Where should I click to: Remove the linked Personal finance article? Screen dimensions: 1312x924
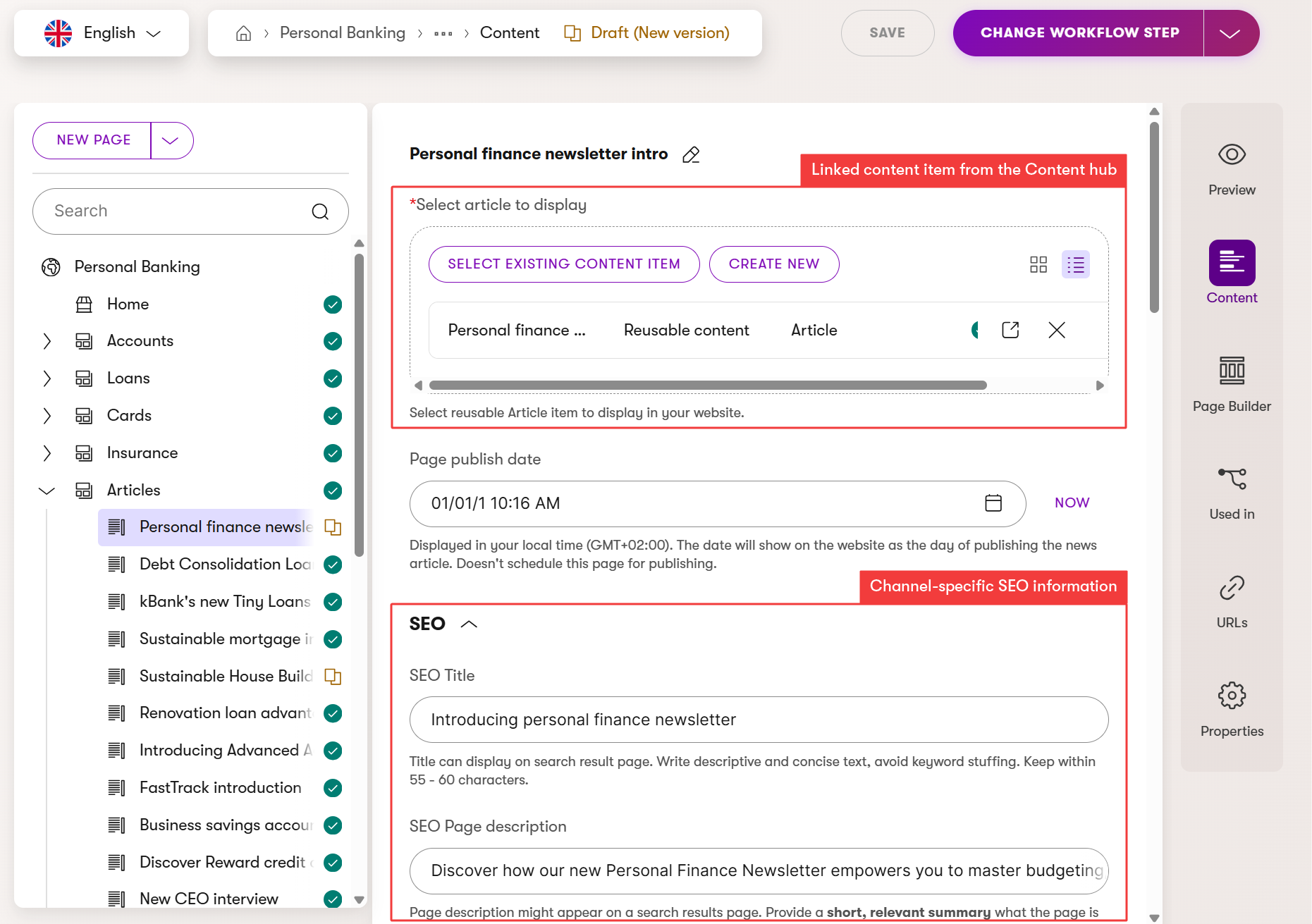tap(1057, 330)
